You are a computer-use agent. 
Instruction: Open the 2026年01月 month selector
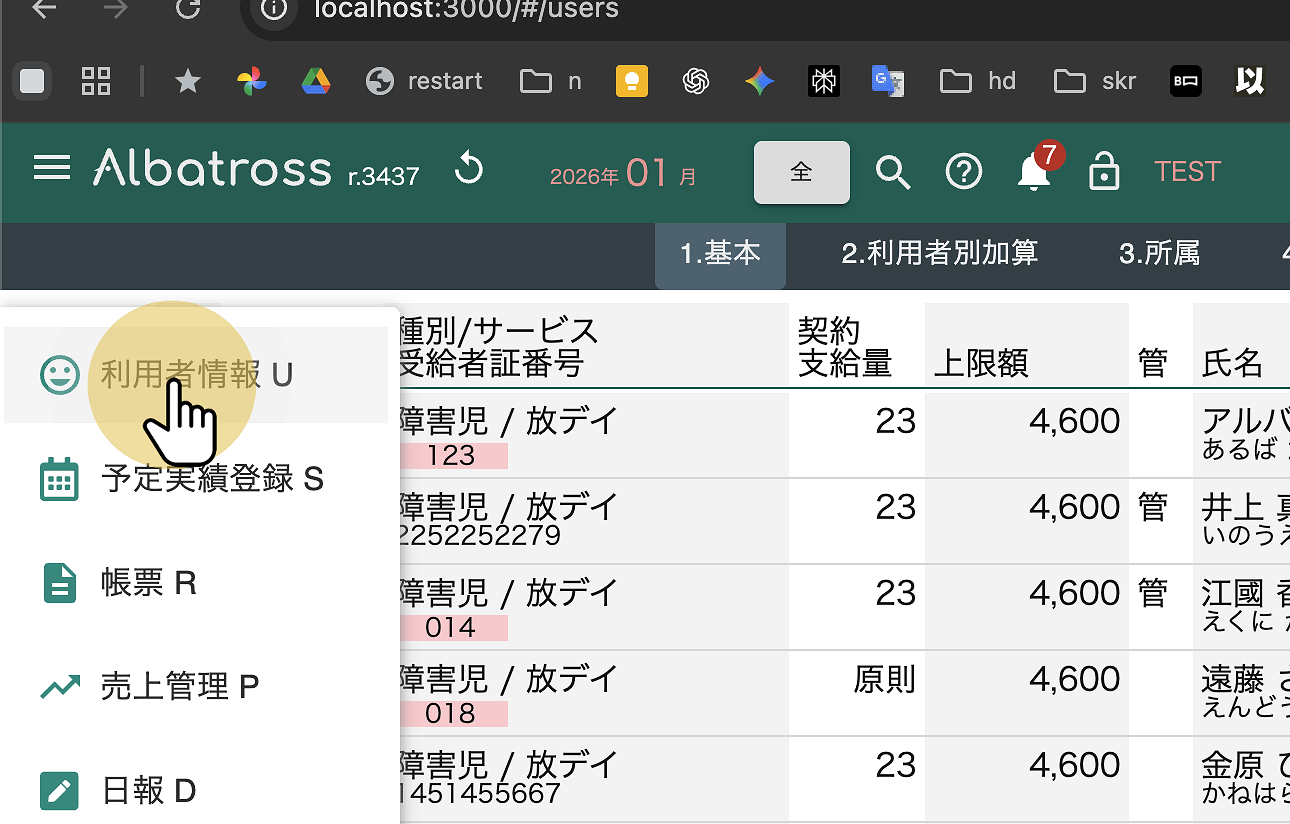click(x=623, y=174)
